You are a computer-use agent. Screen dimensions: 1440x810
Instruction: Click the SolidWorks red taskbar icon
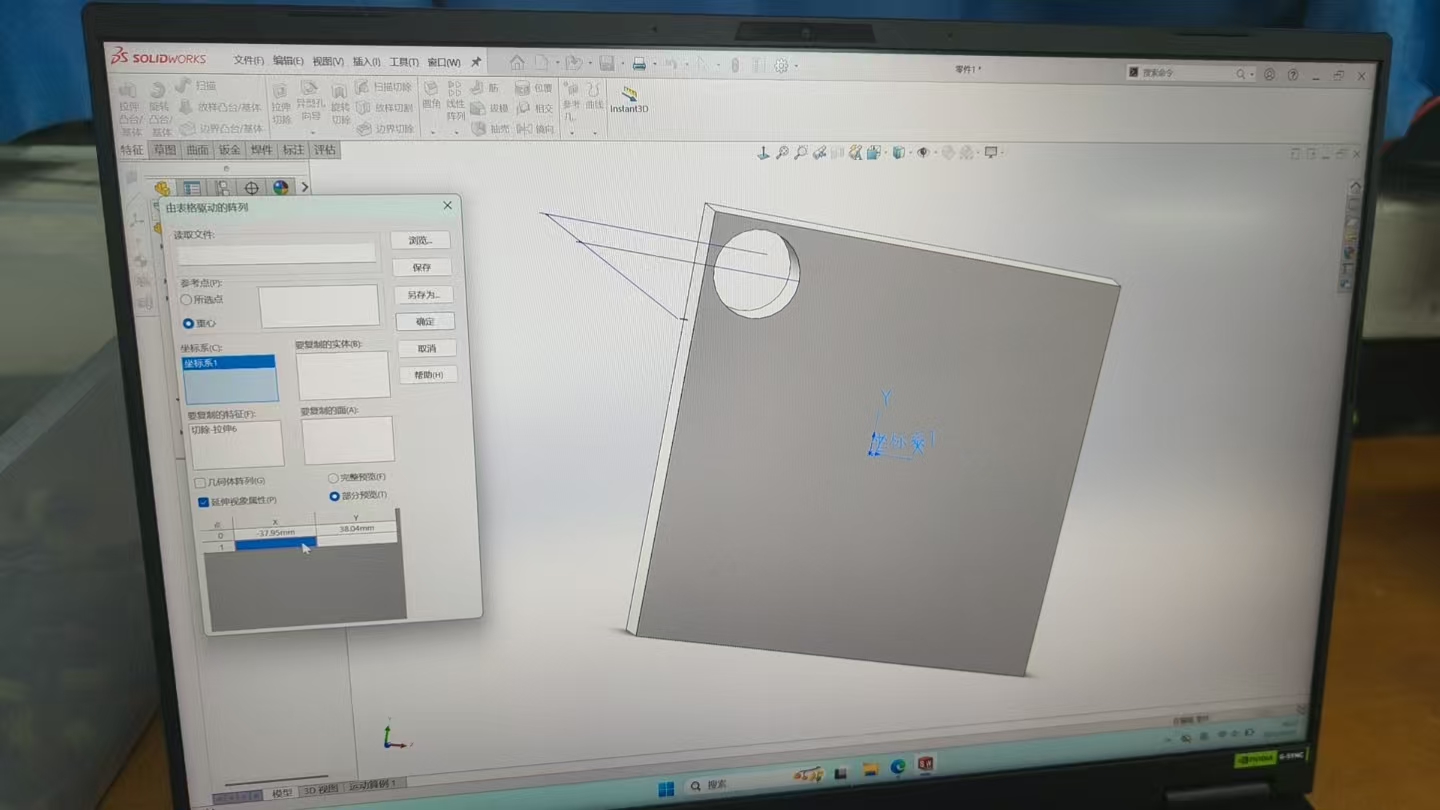point(926,765)
